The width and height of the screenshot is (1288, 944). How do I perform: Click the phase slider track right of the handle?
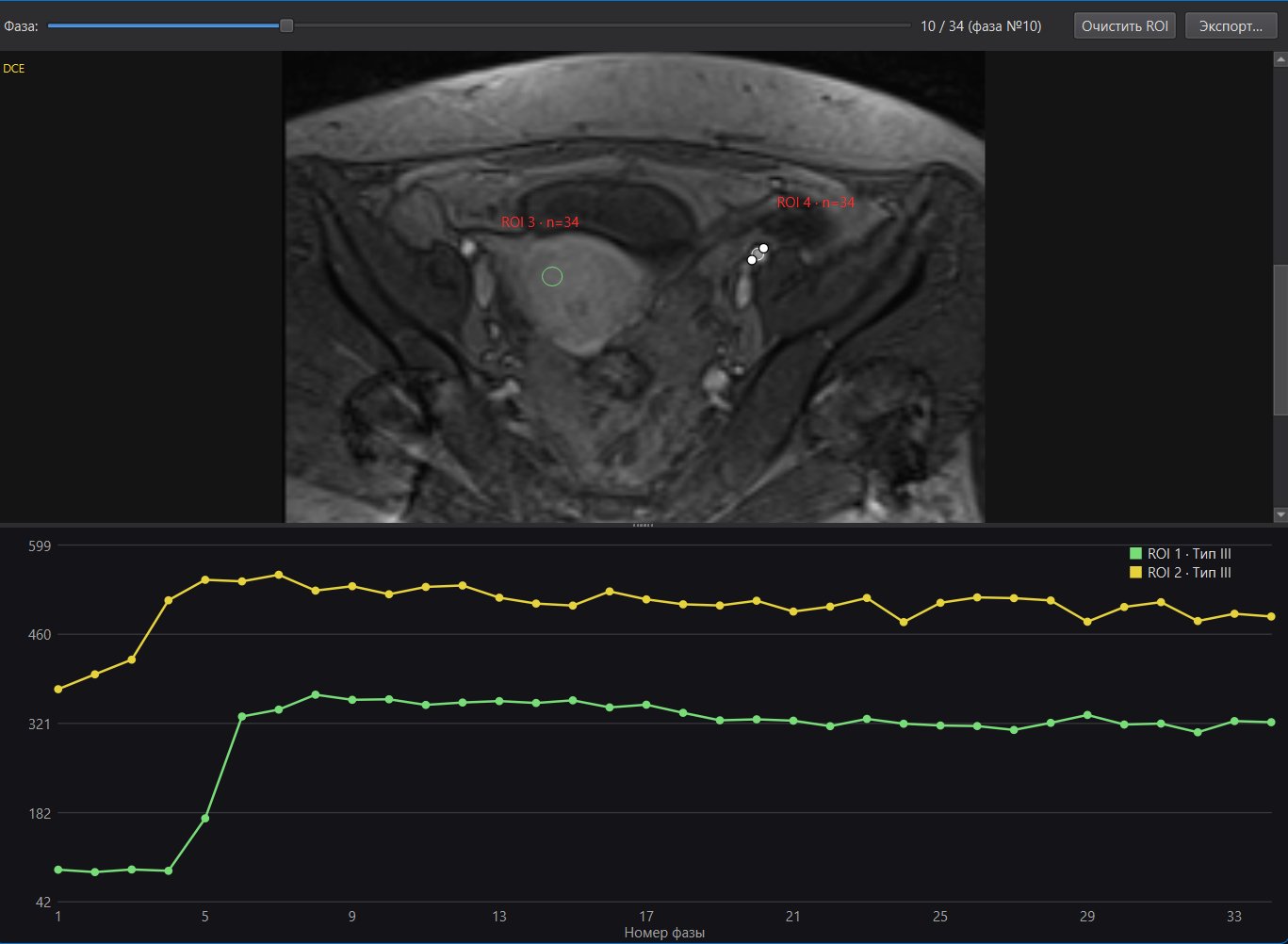pyautogui.click(x=601, y=26)
